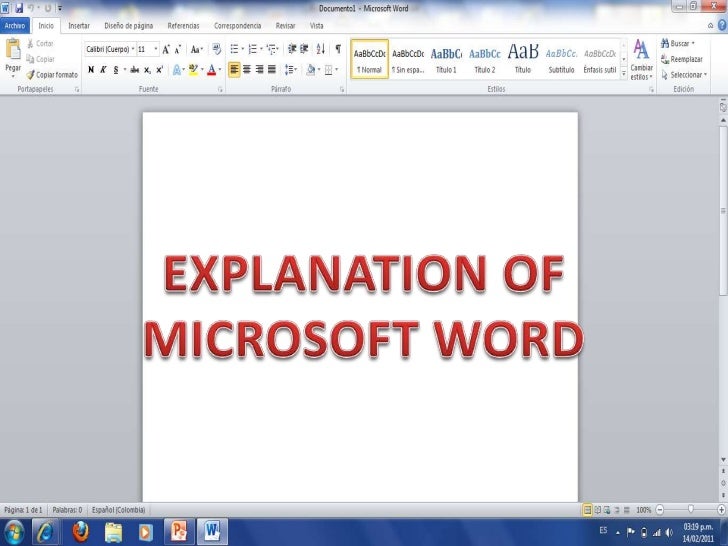
Task: Click the Palabras: 0 word count
Action: (x=67, y=510)
